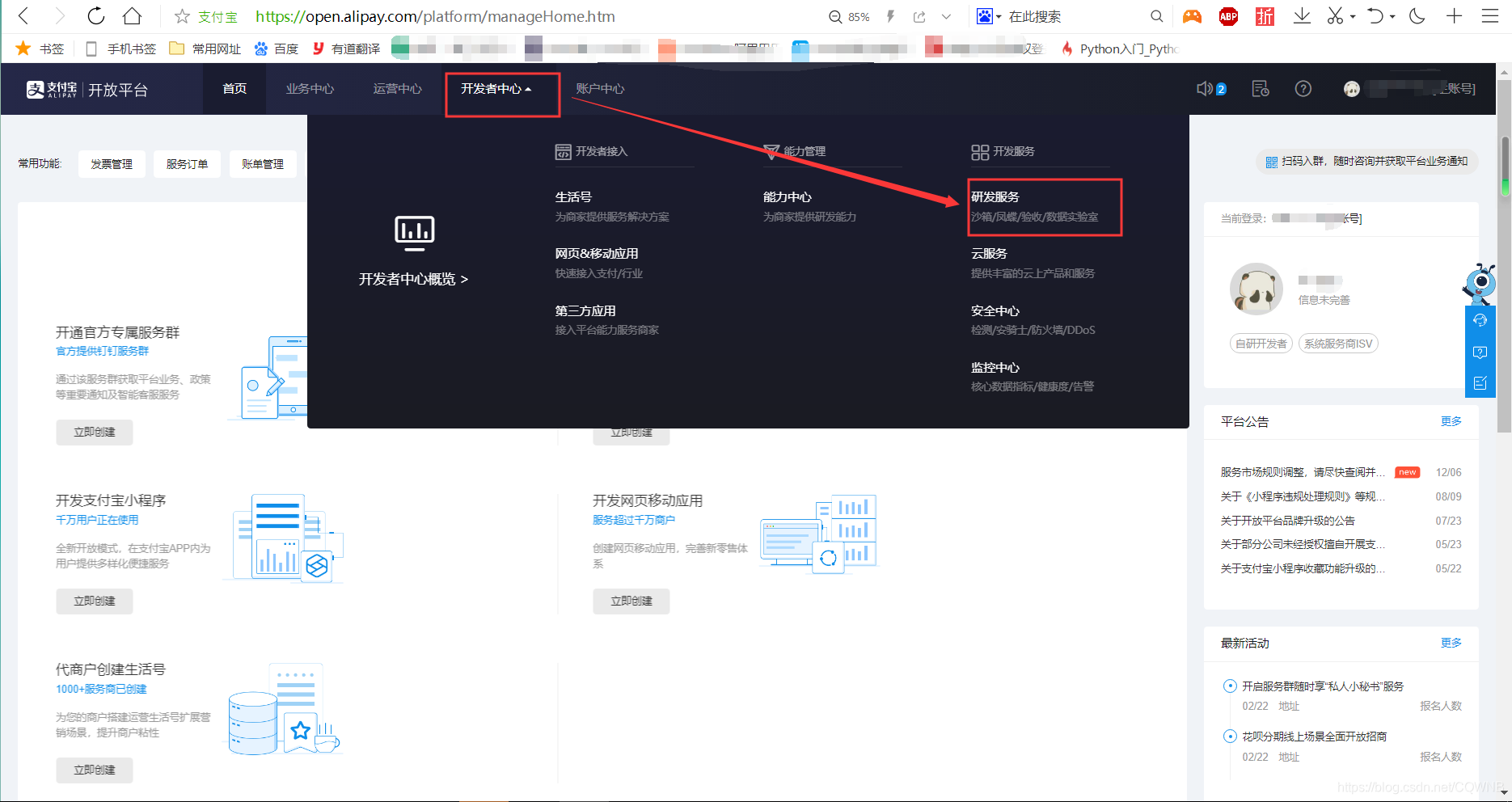Open the 常用网址 bookmark folder
The image size is (1512, 802).
pyautogui.click(x=205, y=49)
